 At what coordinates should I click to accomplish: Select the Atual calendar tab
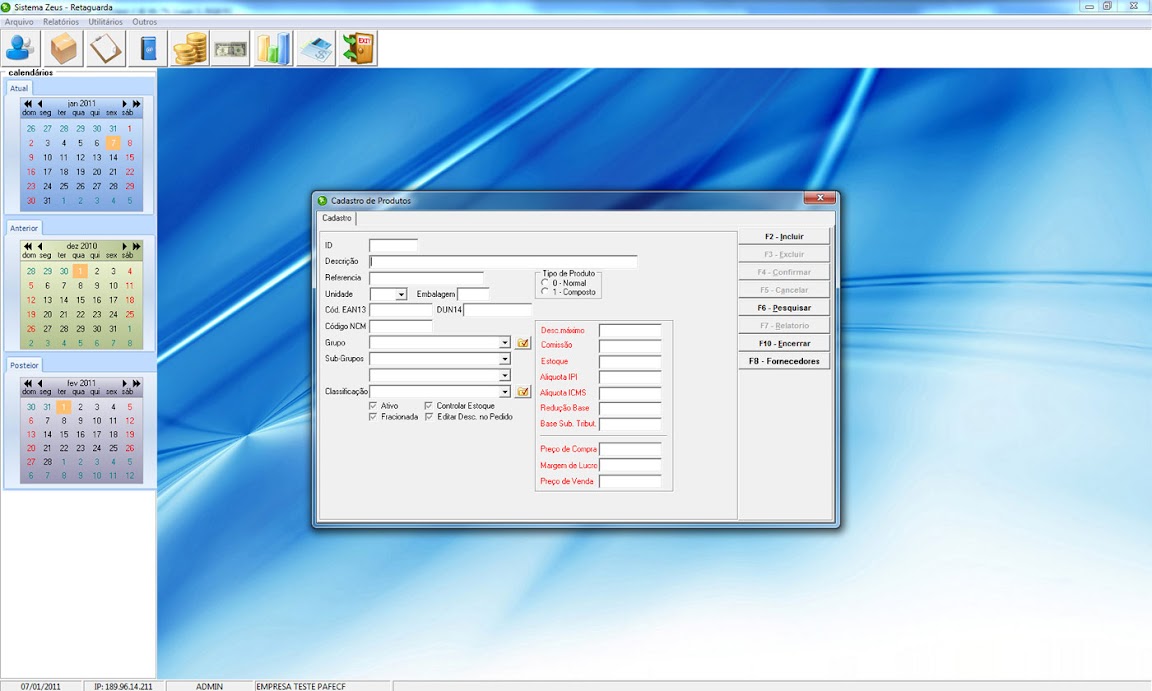(x=19, y=88)
